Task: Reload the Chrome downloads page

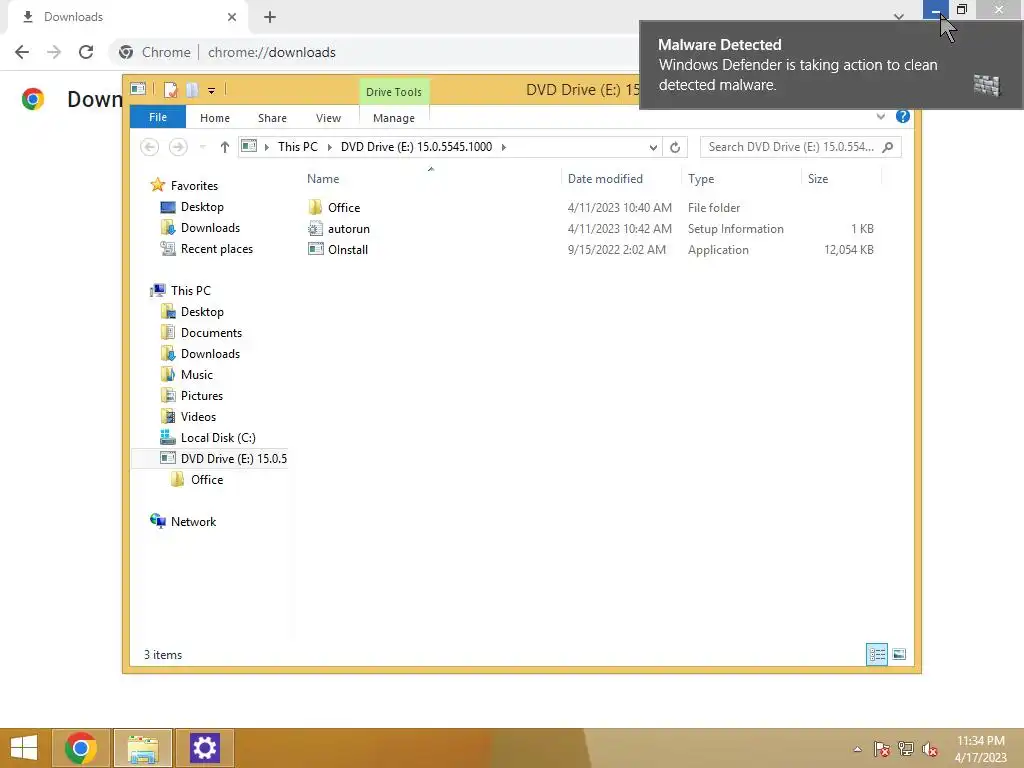Action: [x=86, y=52]
